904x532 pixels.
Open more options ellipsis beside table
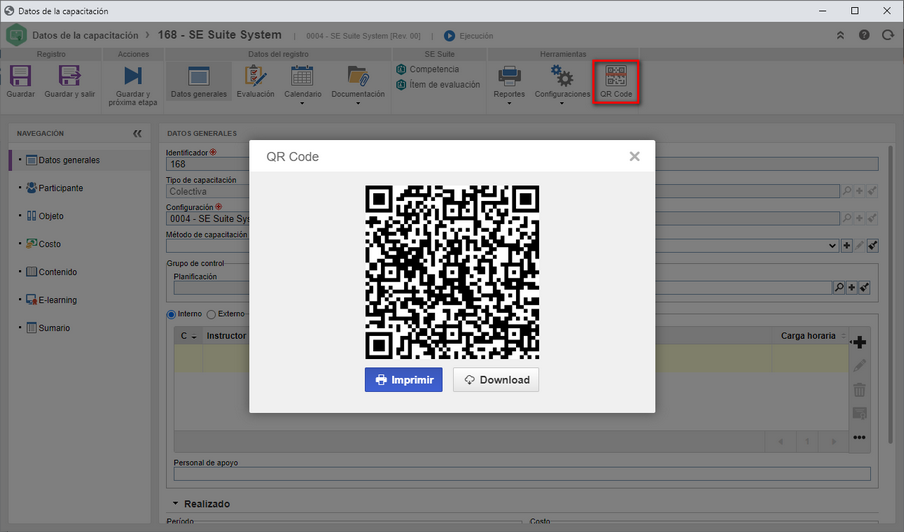coord(859,437)
